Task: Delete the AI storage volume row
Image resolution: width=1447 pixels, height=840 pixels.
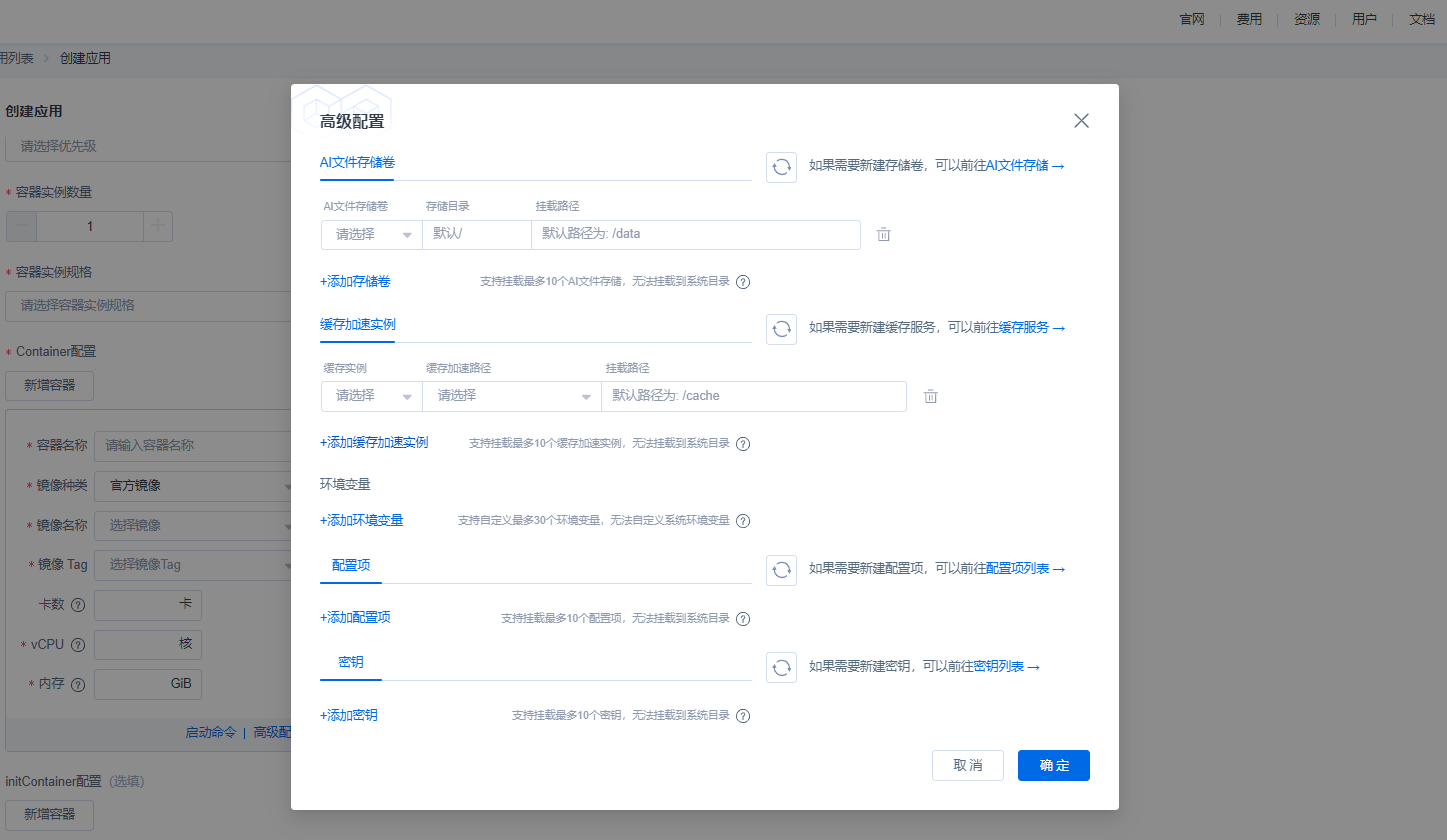Action: [883, 235]
